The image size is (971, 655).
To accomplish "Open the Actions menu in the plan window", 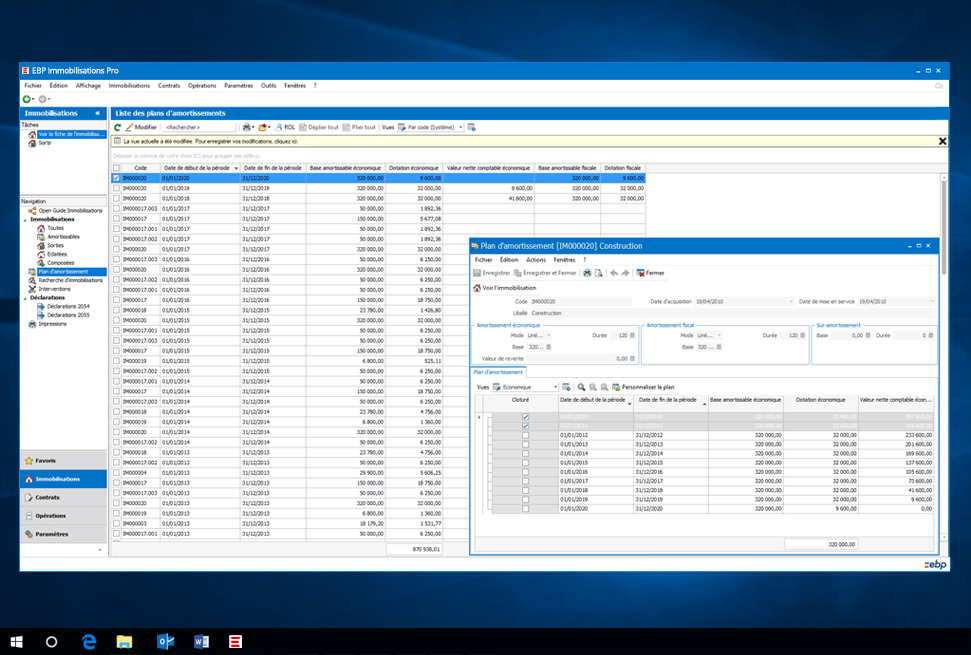I will click(x=536, y=259).
